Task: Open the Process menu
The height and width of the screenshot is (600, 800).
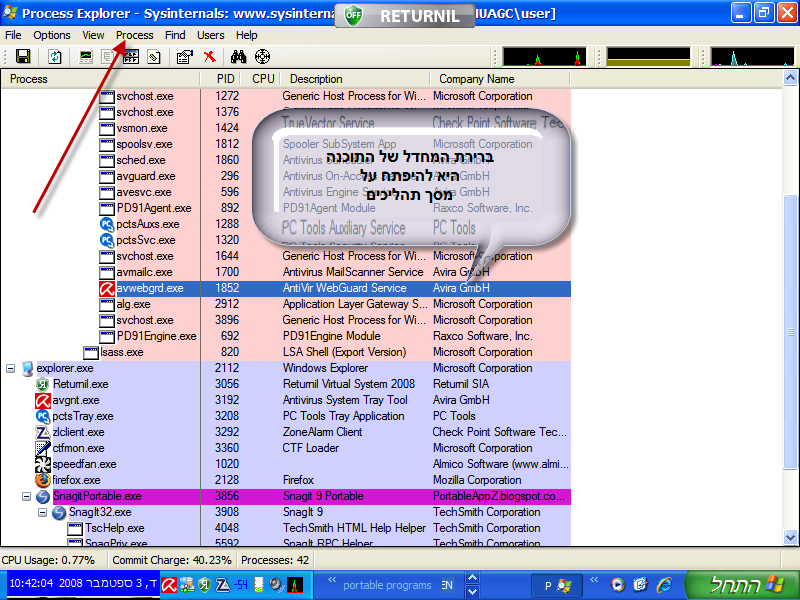Action: tap(134, 35)
